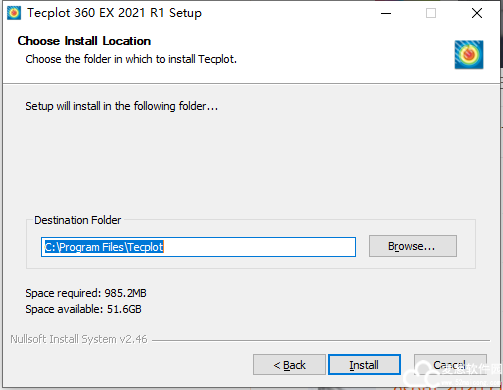Click highlighted C:\Program Files\Tecplot path text
The image size is (503, 390).
point(104,247)
